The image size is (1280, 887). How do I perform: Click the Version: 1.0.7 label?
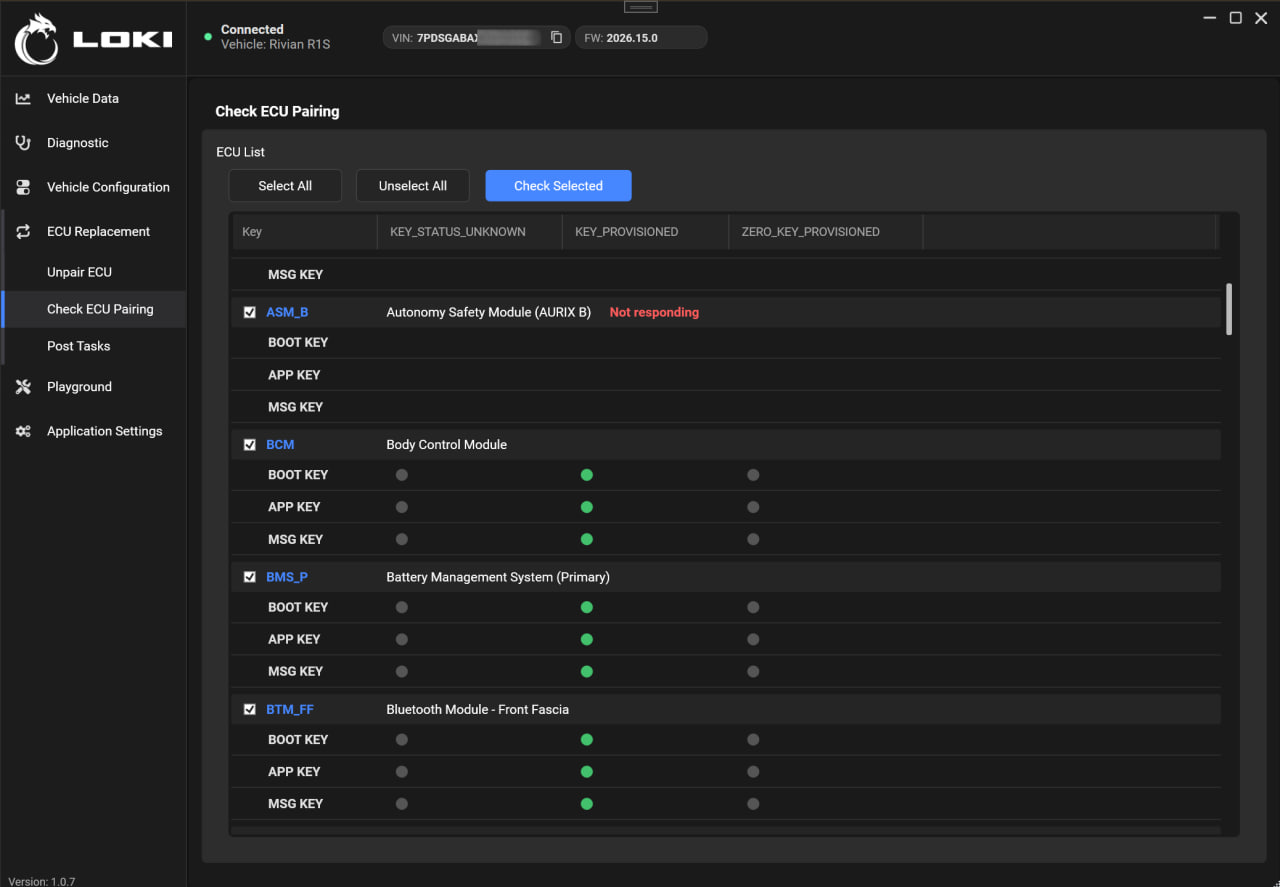tap(42, 881)
